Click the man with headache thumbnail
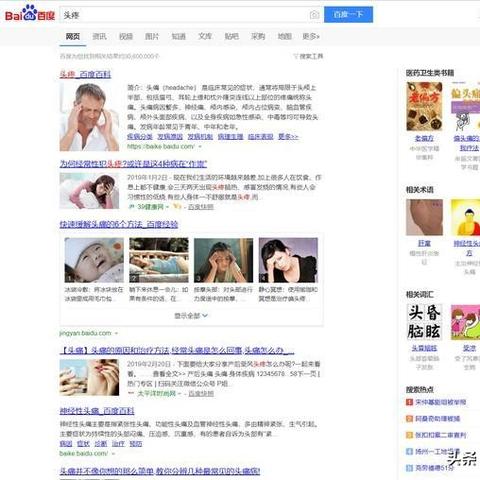Screen dimensions: 480x480 (x=89, y=117)
